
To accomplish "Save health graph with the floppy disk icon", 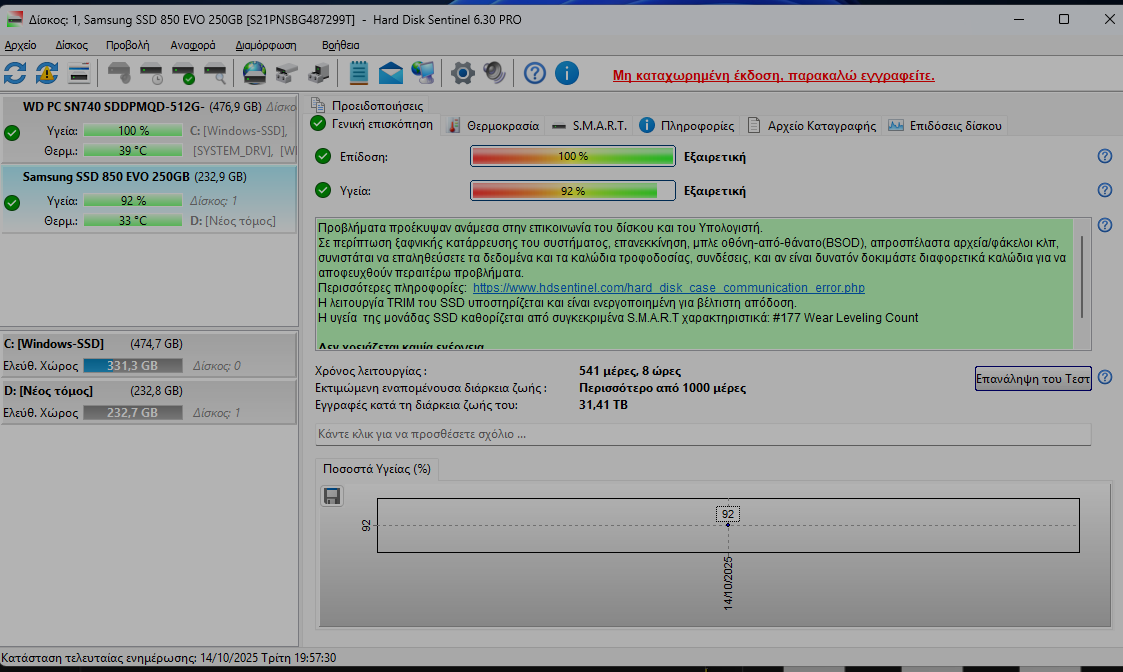I will coord(332,496).
